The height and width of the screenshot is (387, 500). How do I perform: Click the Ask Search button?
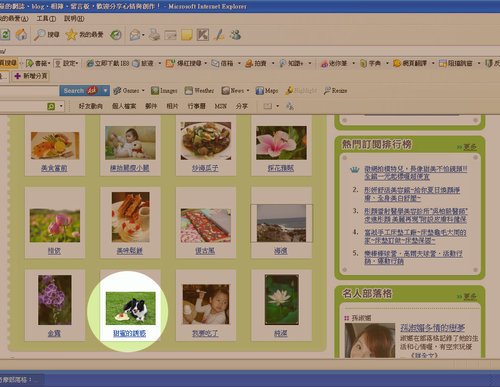click(x=80, y=90)
